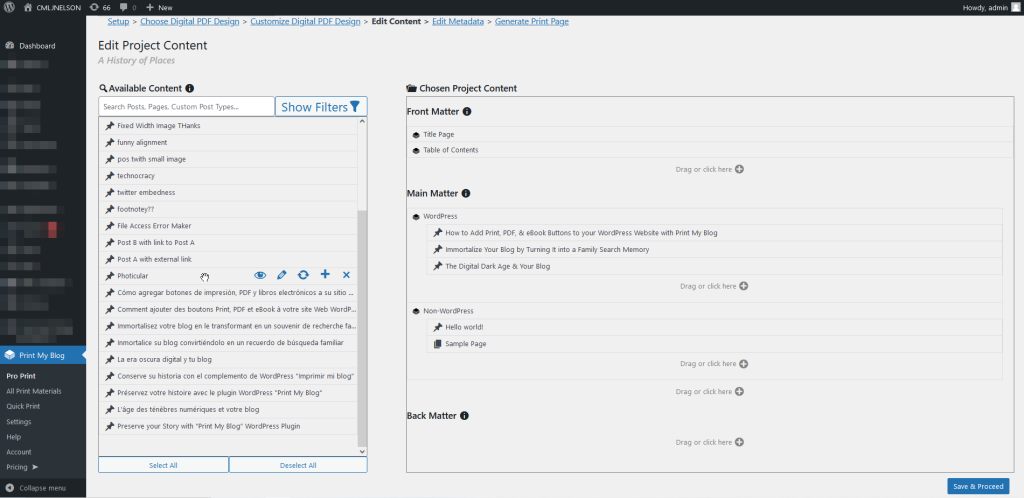Open the CMLJNELSON site home link
Screen dimensions: 1024x498
pyautogui.click(x=52, y=7)
